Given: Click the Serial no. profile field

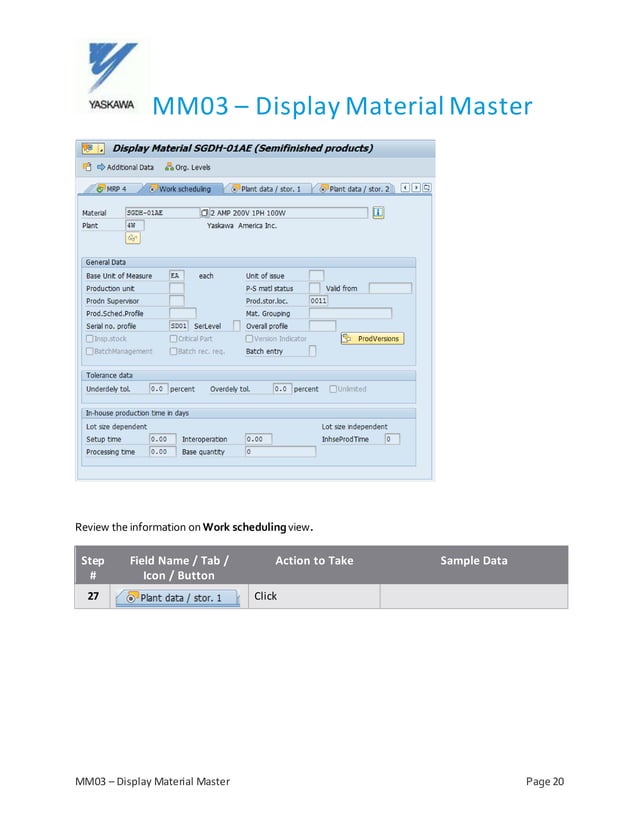Looking at the screenshot, I should [179, 326].
